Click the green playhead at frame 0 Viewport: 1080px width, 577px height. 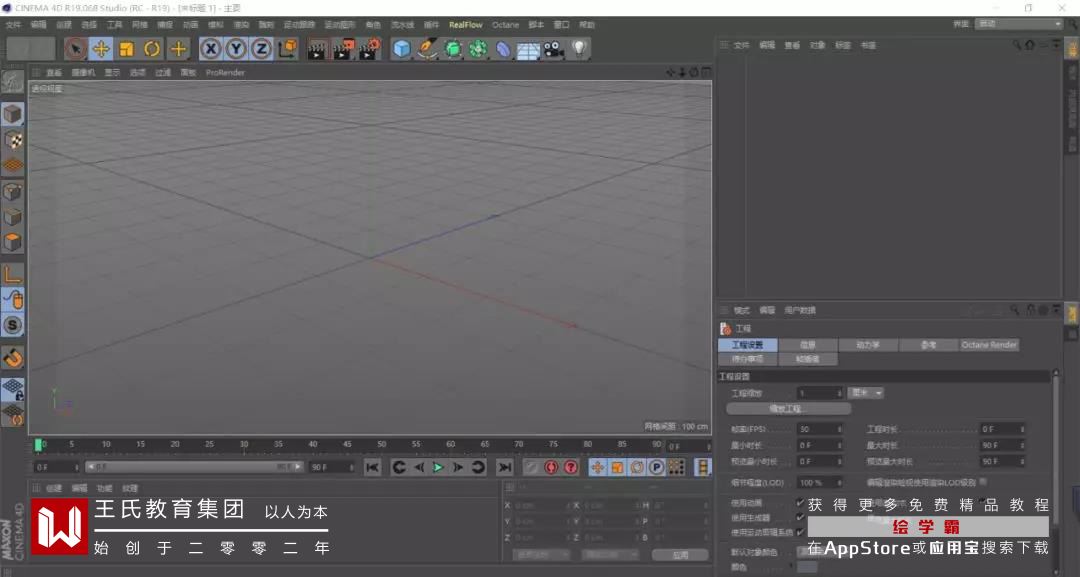pyautogui.click(x=38, y=445)
